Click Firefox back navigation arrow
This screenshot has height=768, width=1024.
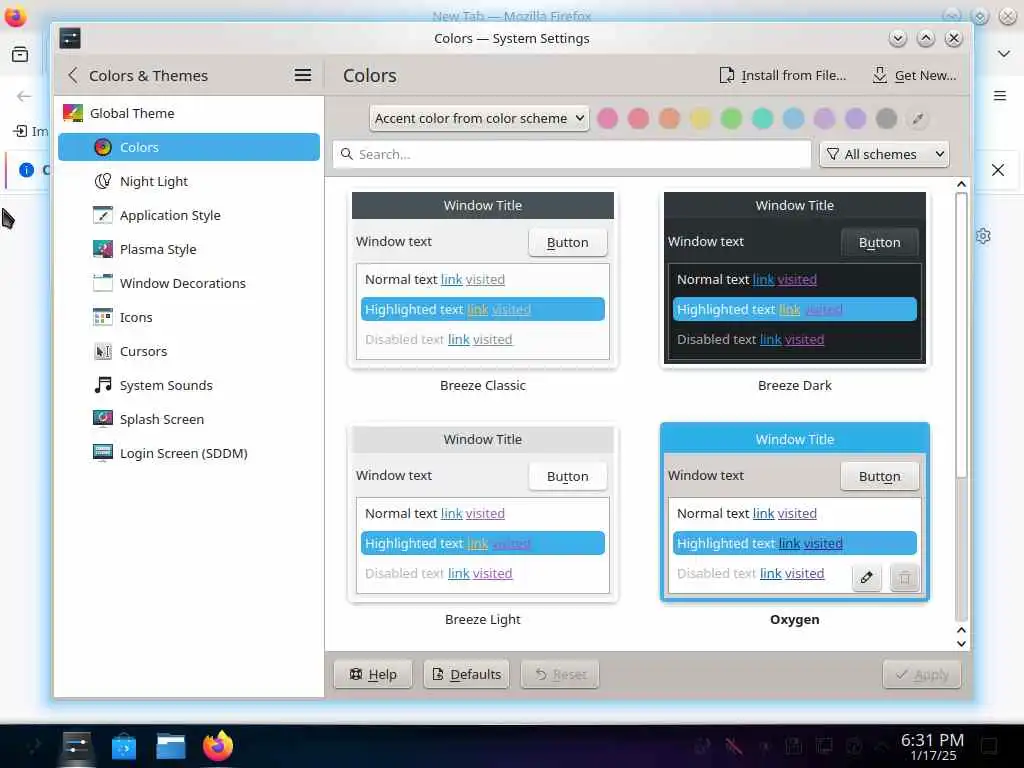point(24,96)
